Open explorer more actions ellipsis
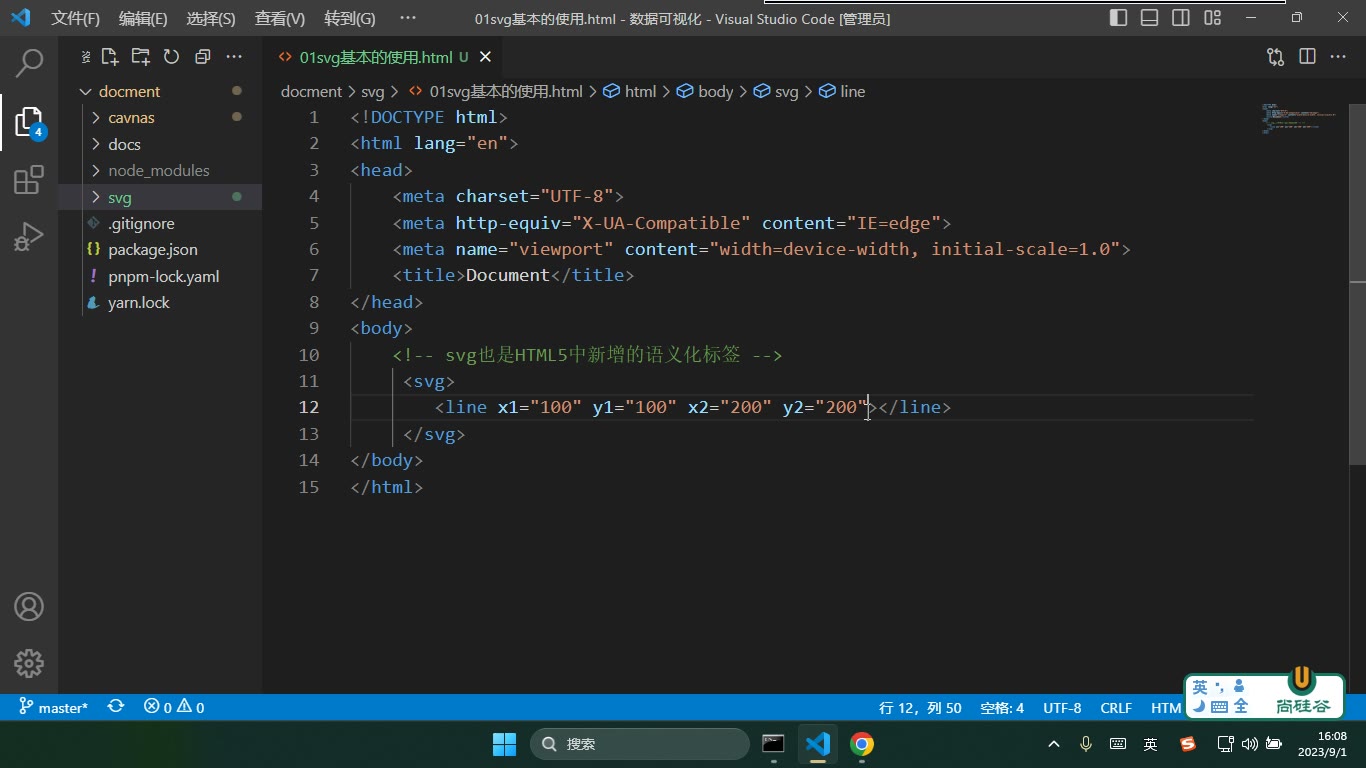 [x=234, y=57]
